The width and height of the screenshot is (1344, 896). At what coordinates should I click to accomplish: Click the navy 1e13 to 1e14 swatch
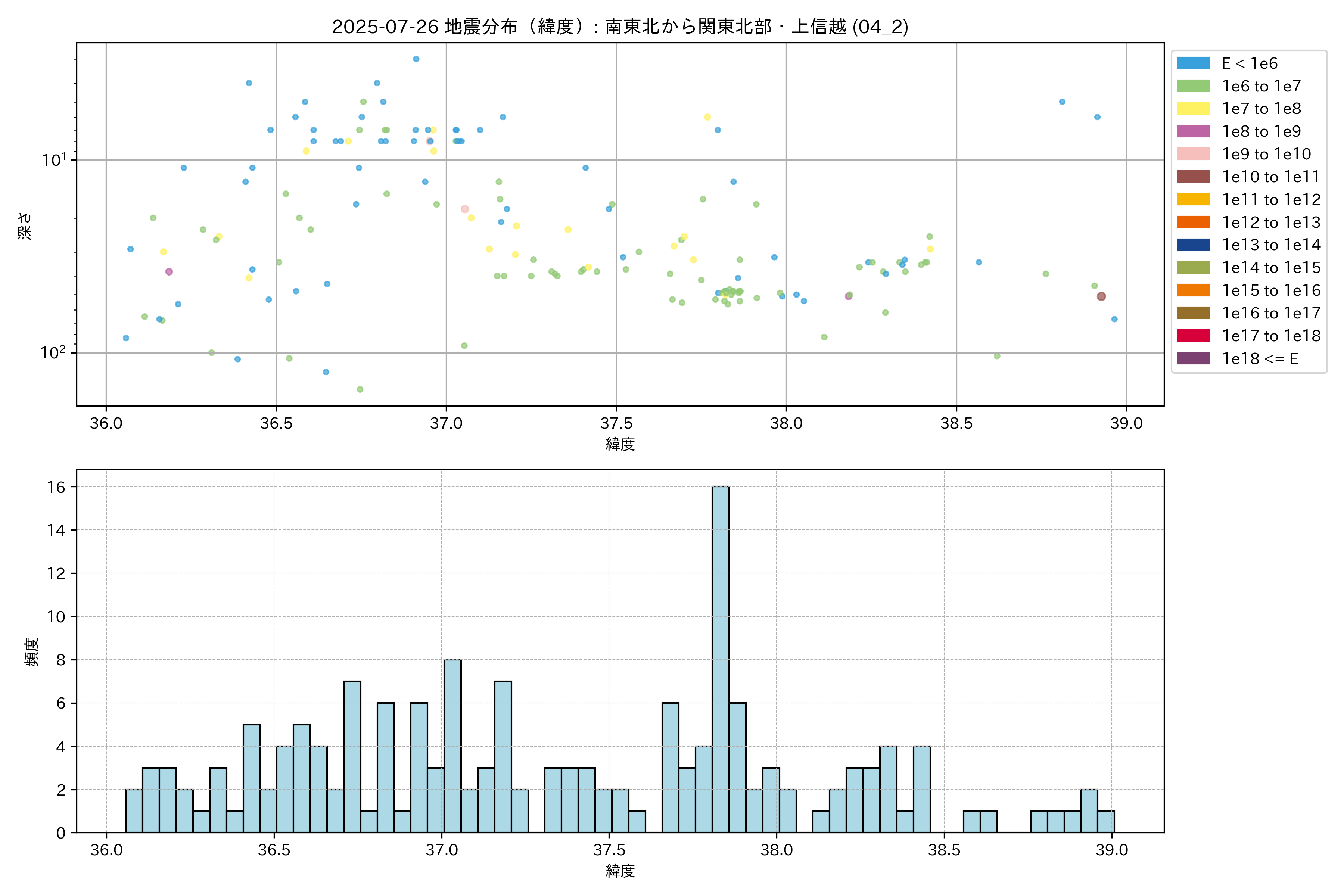tap(1192, 245)
